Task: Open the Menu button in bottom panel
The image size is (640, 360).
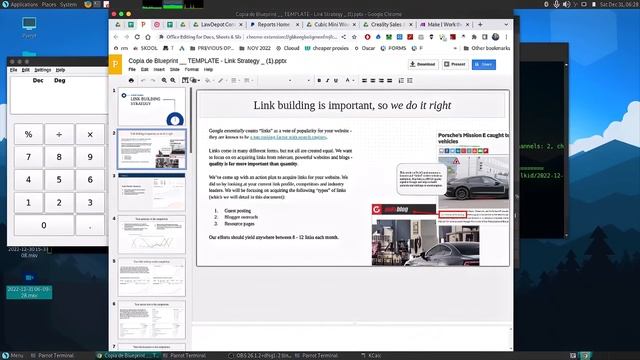Action: coord(12,356)
